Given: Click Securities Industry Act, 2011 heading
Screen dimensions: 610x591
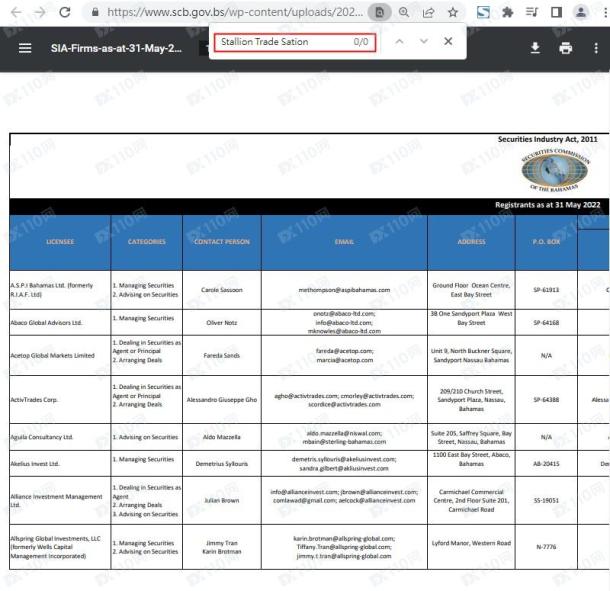Looking at the screenshot, I should (547, 139).
